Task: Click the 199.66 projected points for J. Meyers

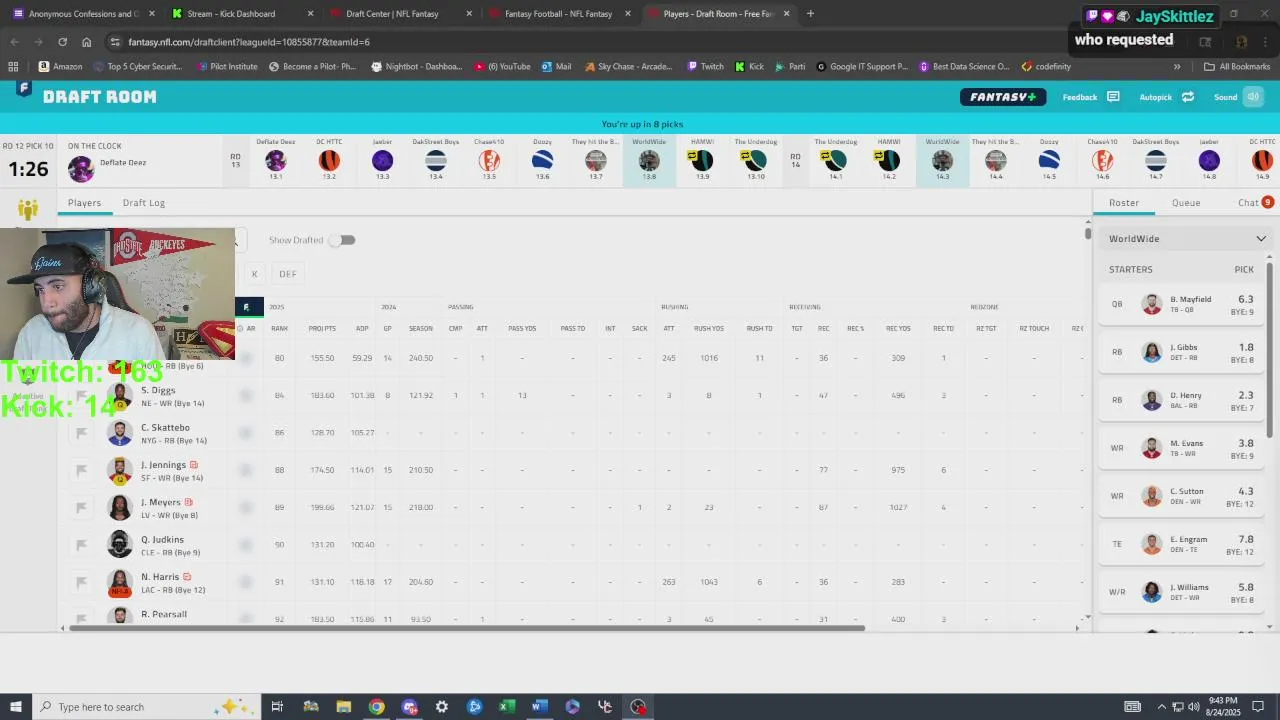Action: point(322,508)
